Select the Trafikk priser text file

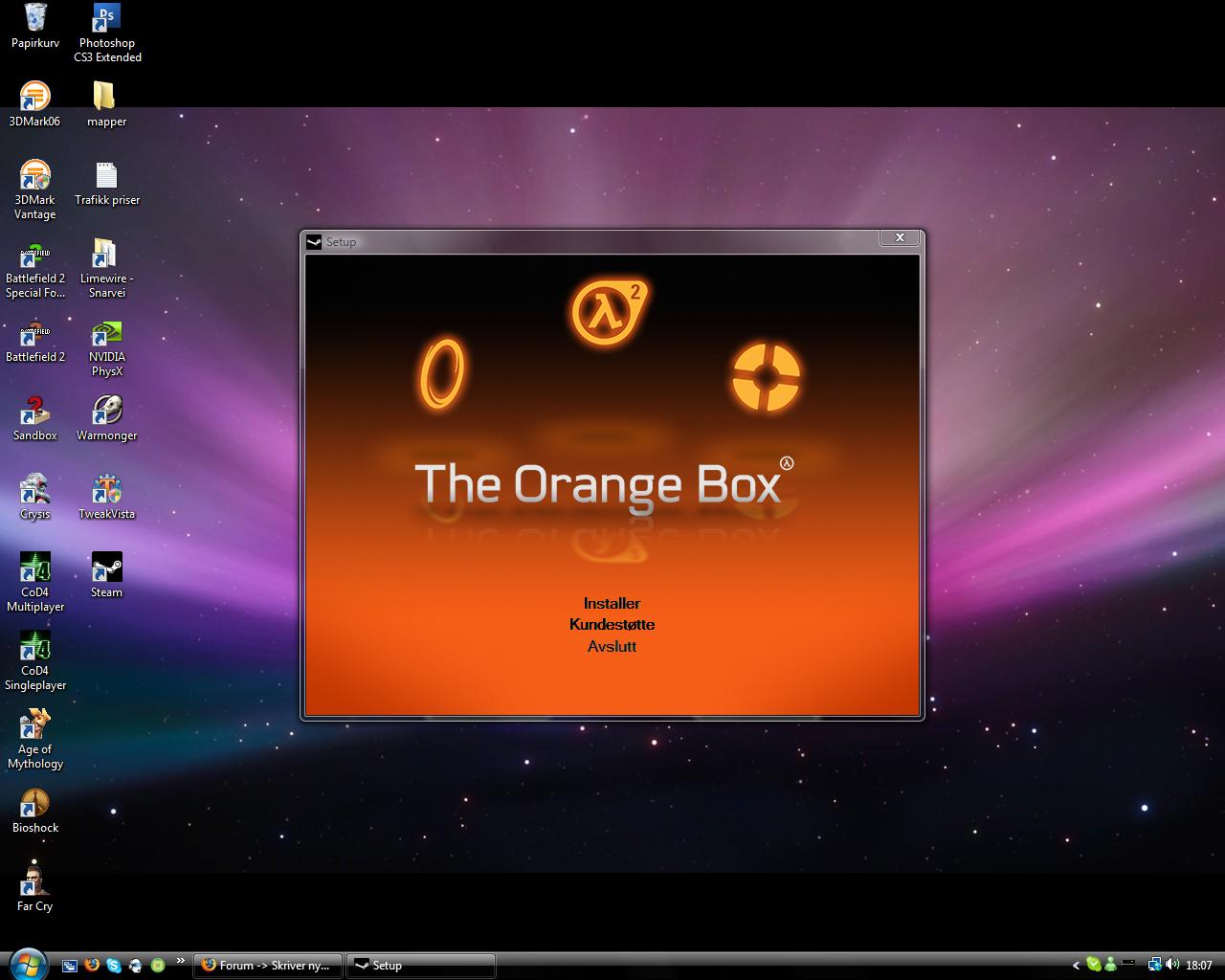(x=107, y=183)
